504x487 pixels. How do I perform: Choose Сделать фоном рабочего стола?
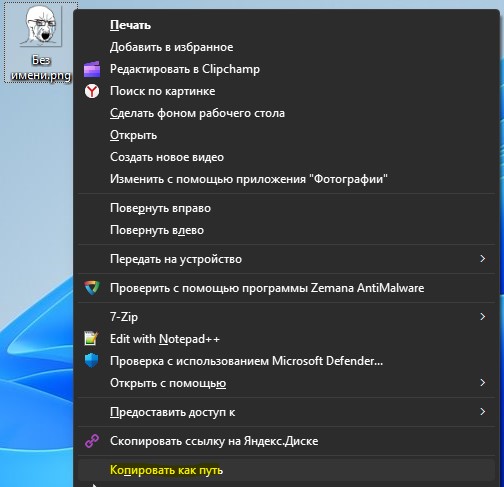coord(286,113)
